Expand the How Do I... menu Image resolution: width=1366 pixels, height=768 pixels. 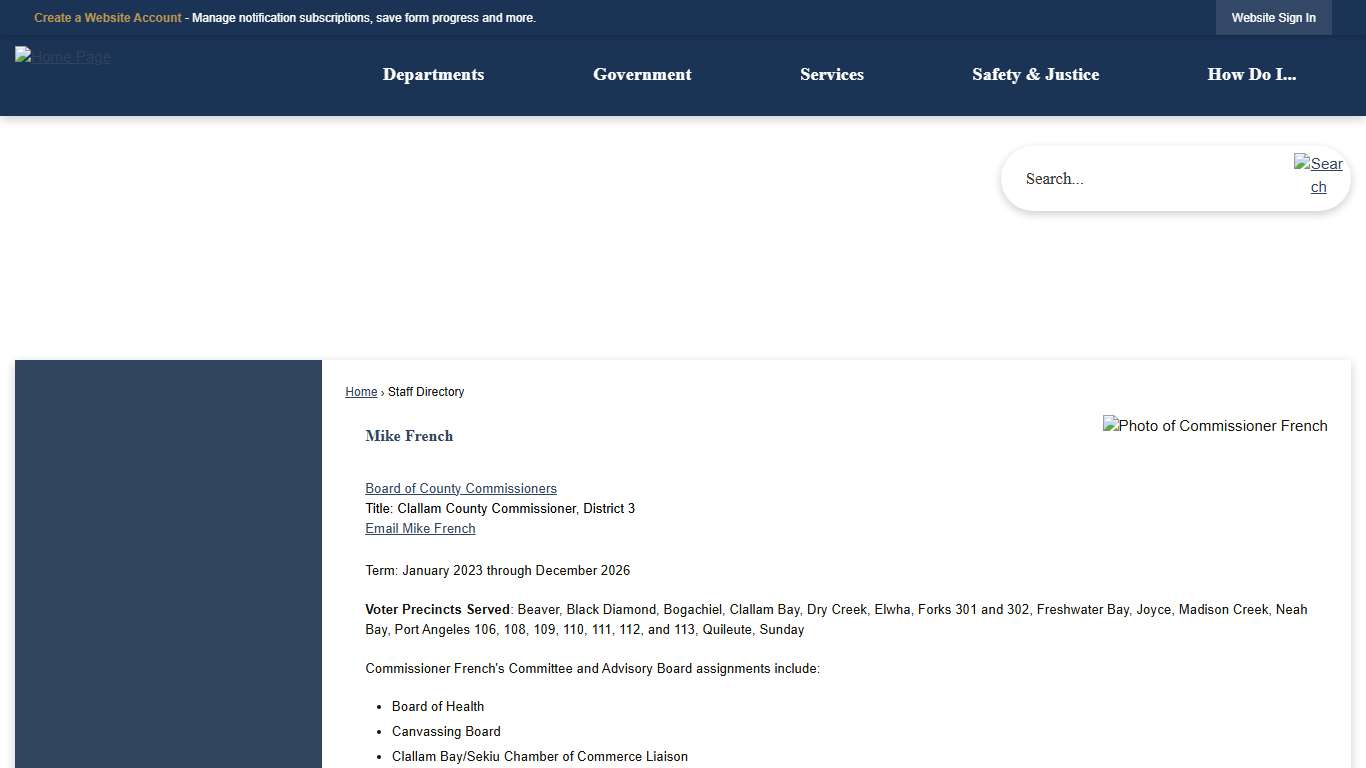click(1251, 75)
